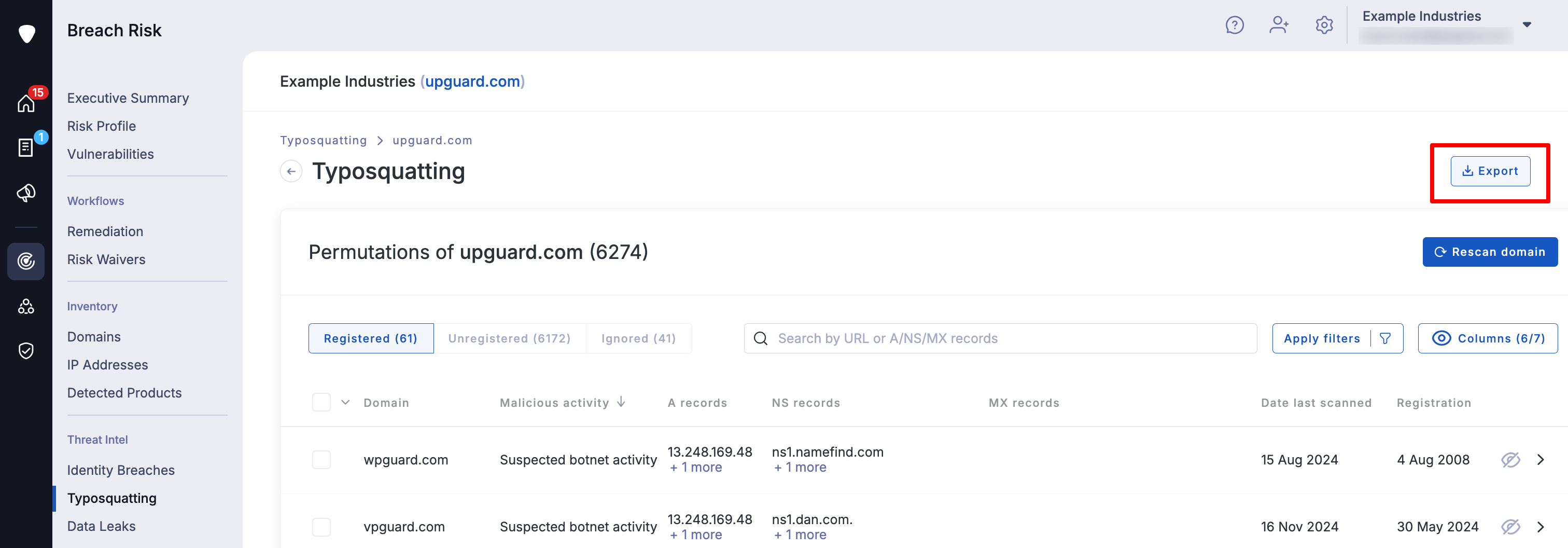Screen dimensions: 1568x548
Task: Sort by Registration column header
Action: point(1434,403)
